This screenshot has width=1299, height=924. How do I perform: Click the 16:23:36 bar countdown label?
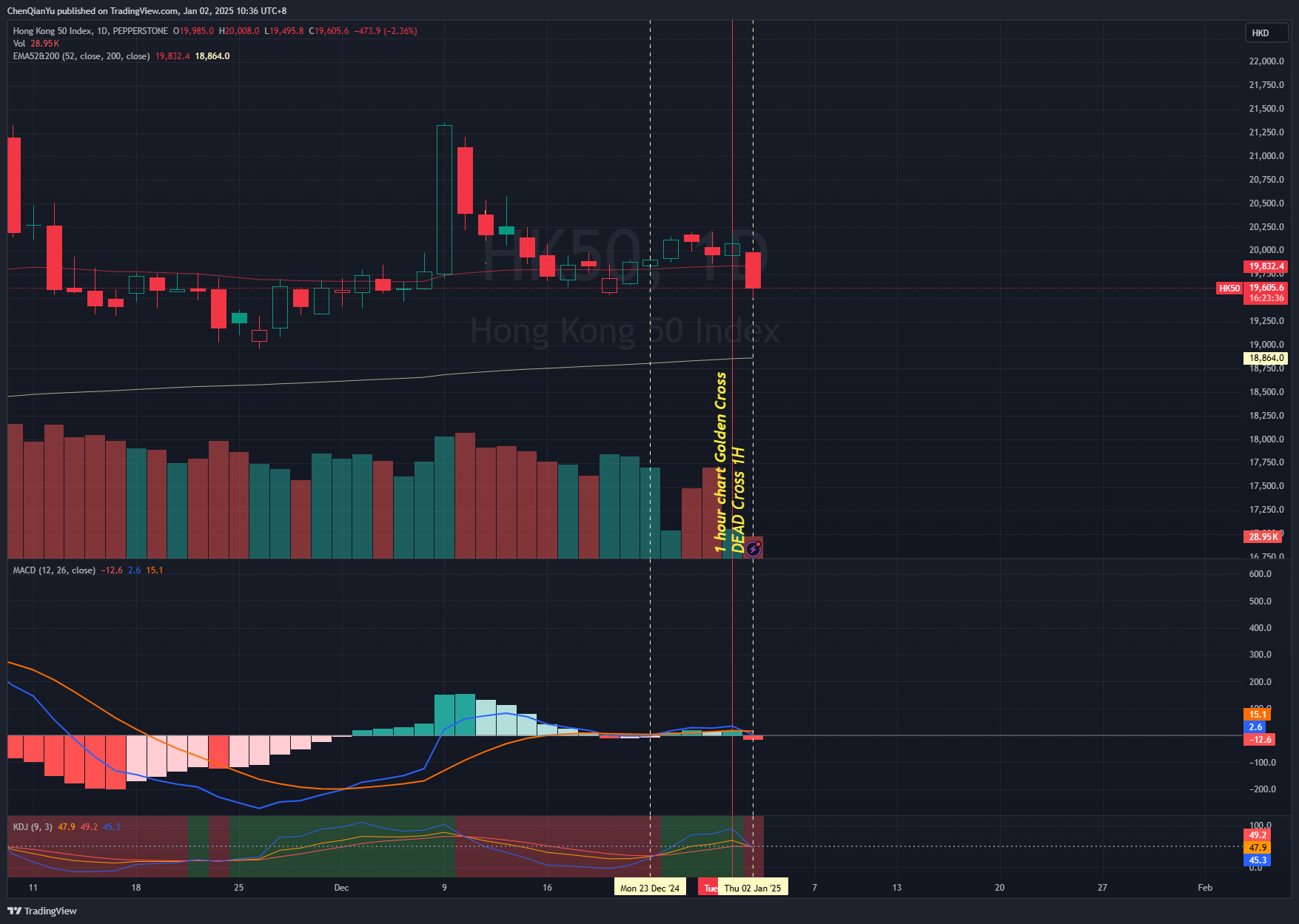point(1266,299)
